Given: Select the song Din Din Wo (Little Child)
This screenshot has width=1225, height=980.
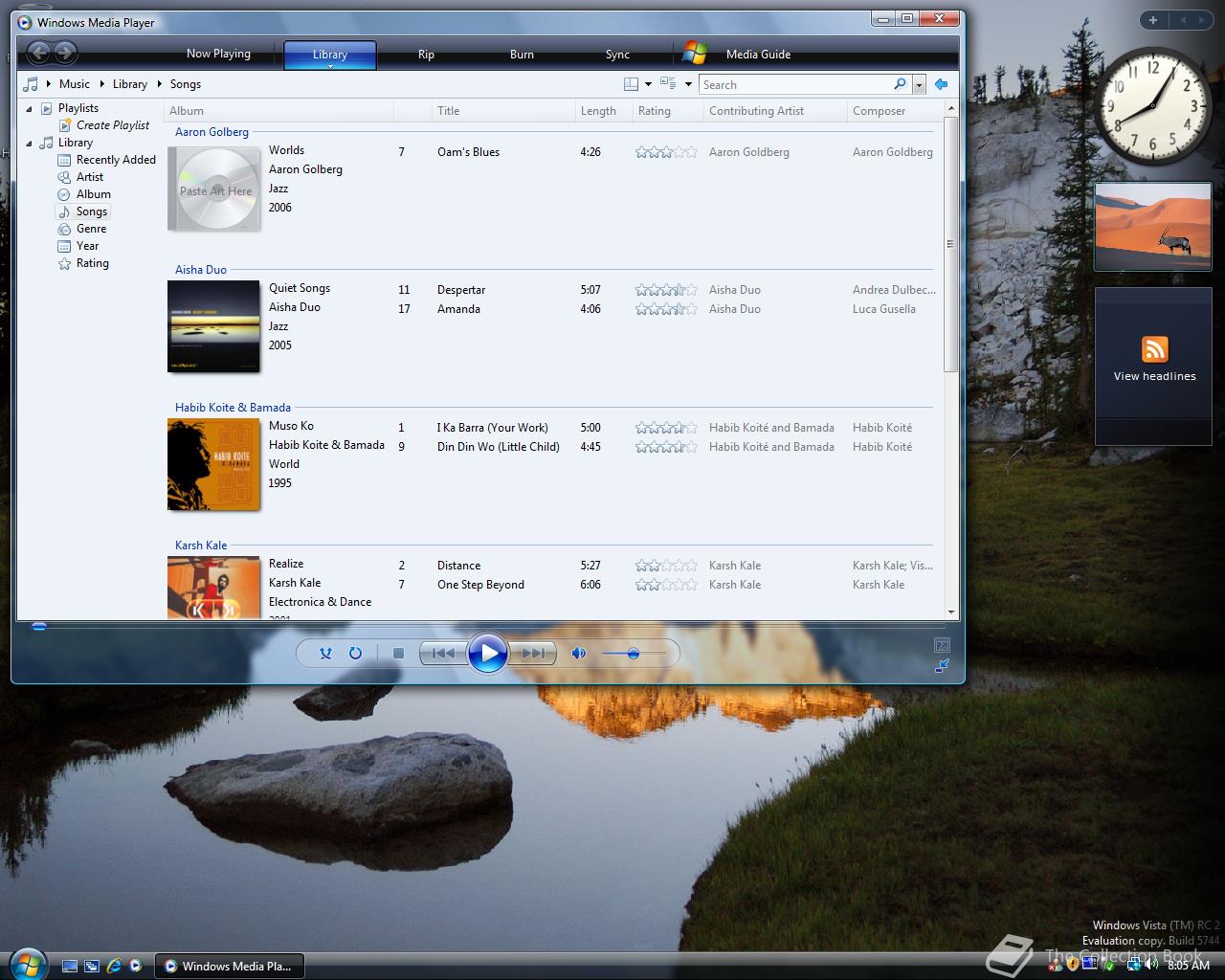Looking at the screenshot, I should 498,447.
